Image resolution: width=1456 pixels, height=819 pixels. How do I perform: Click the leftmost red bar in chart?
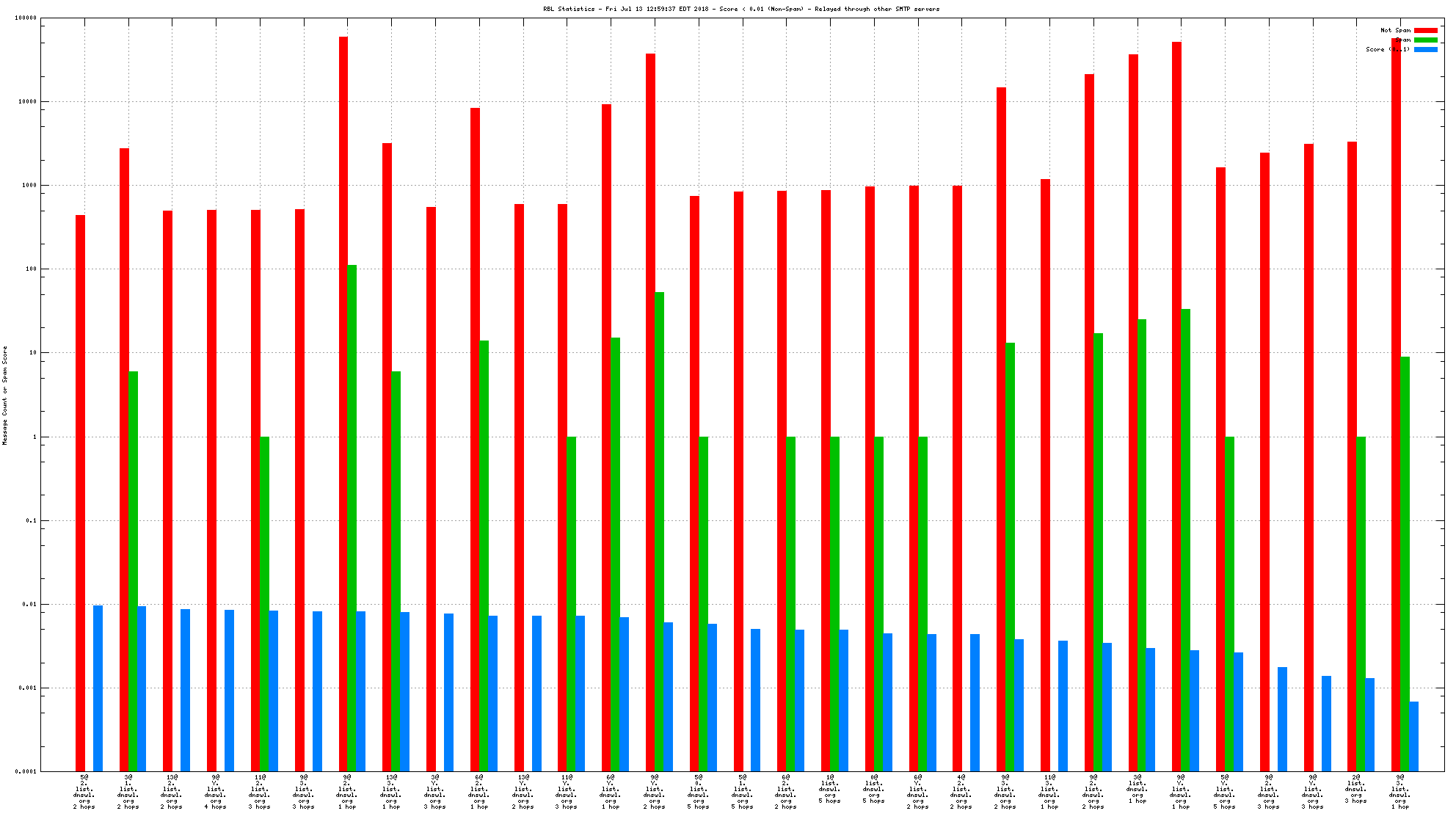(80, 492)
